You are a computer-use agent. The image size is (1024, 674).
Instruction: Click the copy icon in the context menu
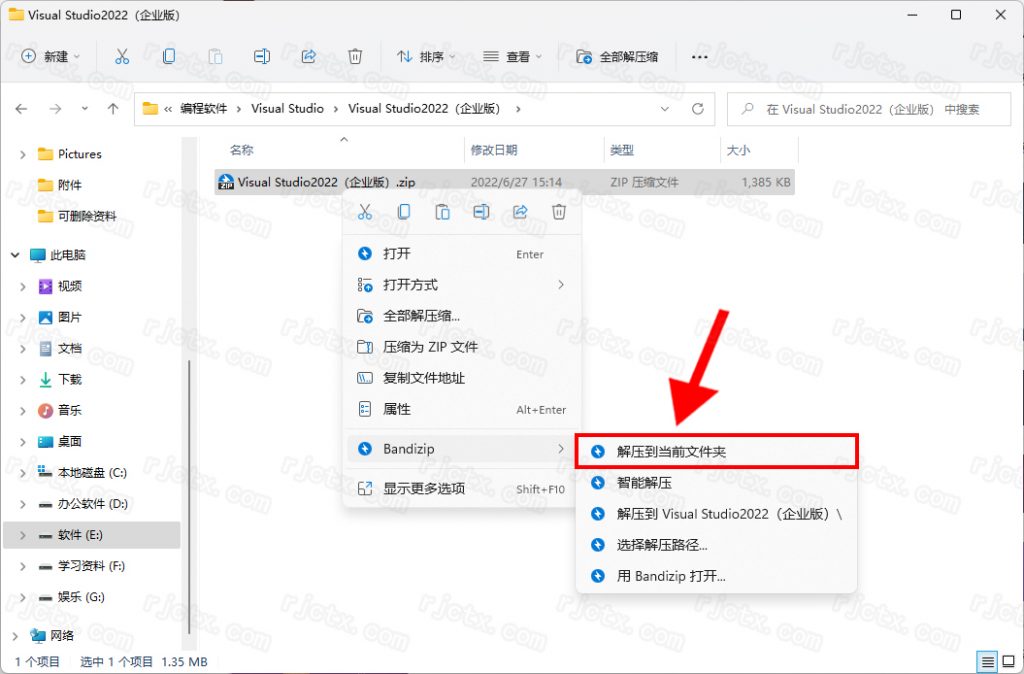pos(404,212)
